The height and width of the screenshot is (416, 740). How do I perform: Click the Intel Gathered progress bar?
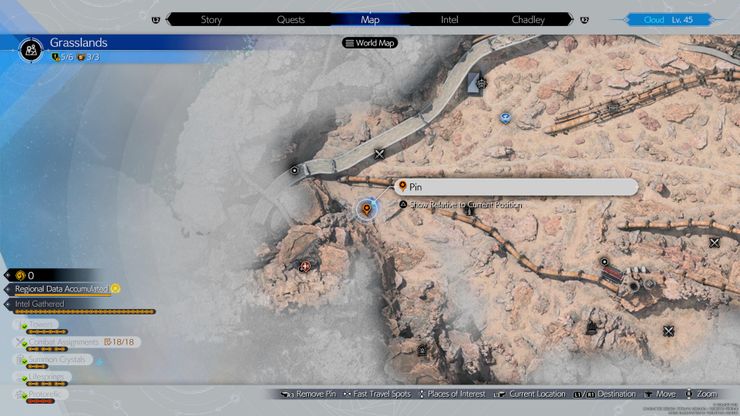pyautogui.click(x=84, y=312)
